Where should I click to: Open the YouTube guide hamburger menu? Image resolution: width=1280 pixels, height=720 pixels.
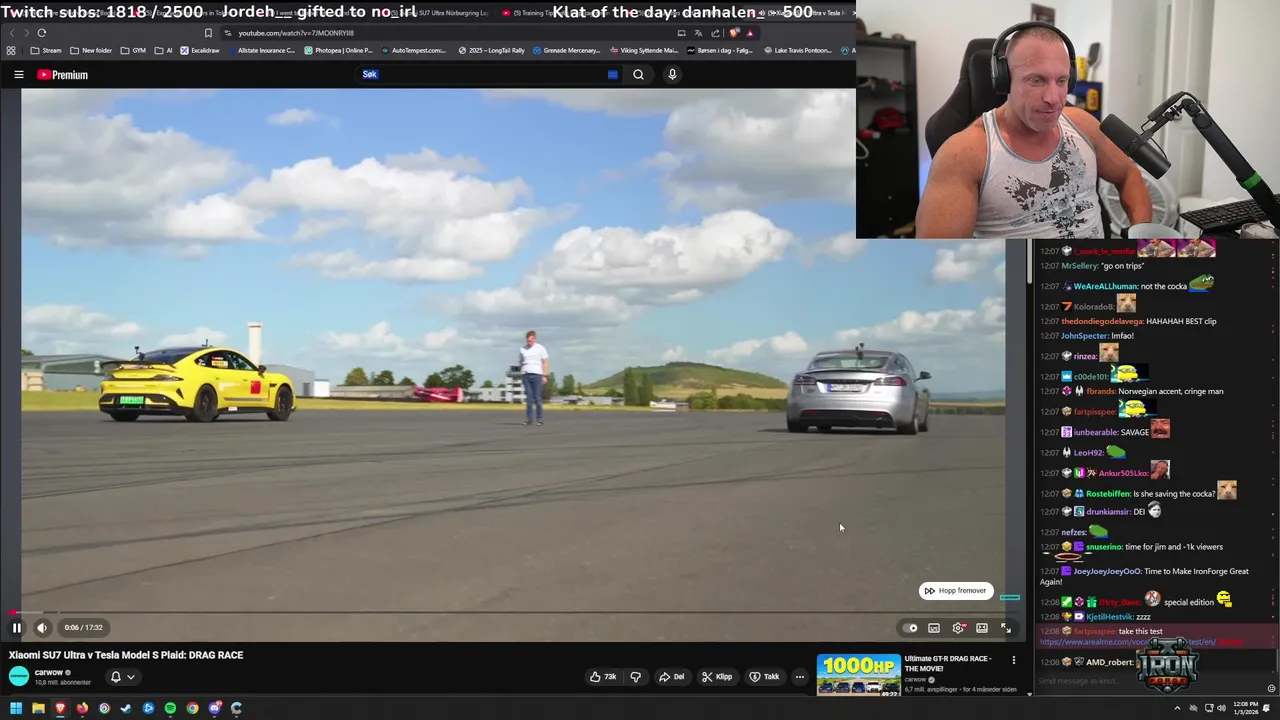click(x=18, y=74)
